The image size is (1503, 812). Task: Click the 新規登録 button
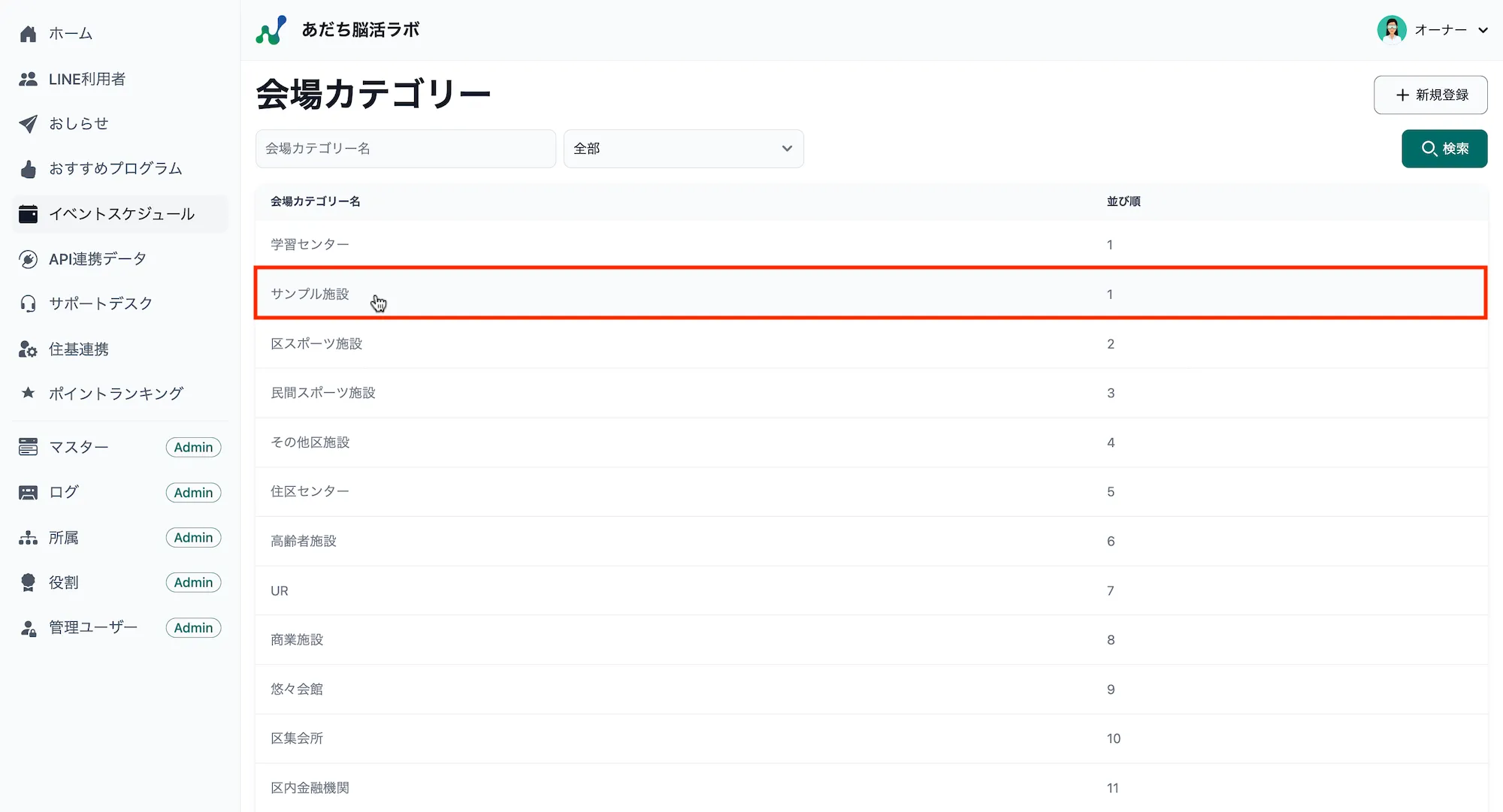(1430, 95)
